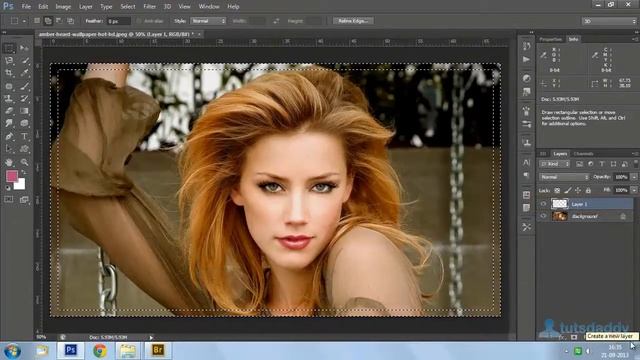Click the swap foreground/background colors icon
The width and height of the screenshot is (640, 360).
pyautogui.click(x=24, y=173)
